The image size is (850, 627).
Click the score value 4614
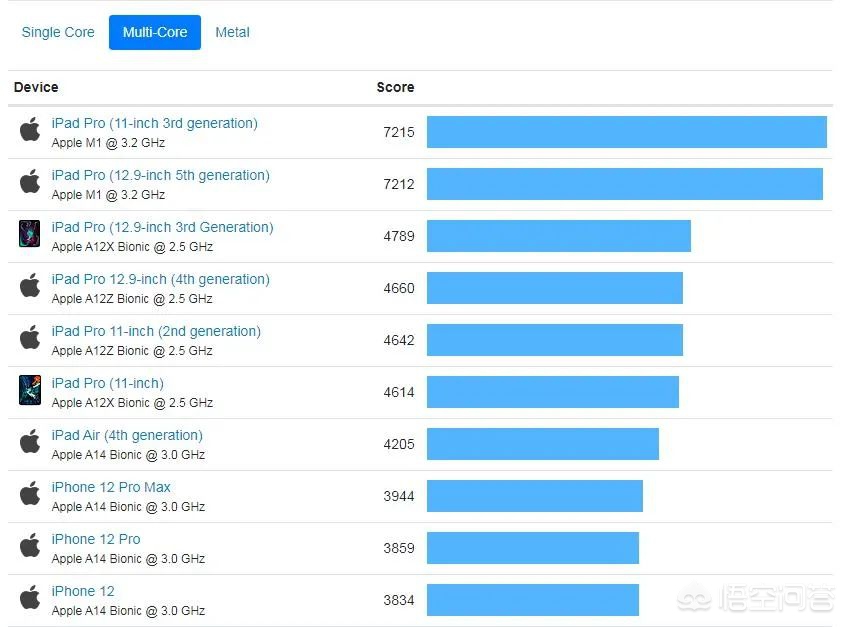click(x=399, y=392)
